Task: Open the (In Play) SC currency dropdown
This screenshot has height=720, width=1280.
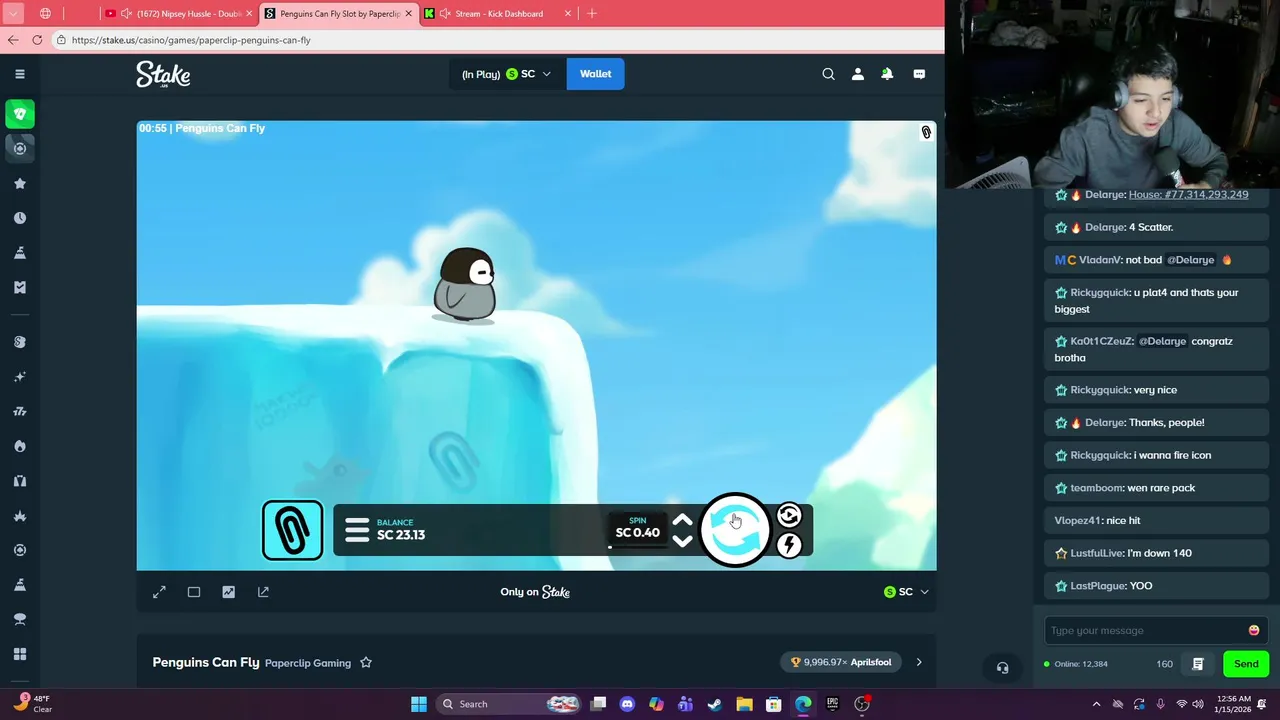Action: 506,74
